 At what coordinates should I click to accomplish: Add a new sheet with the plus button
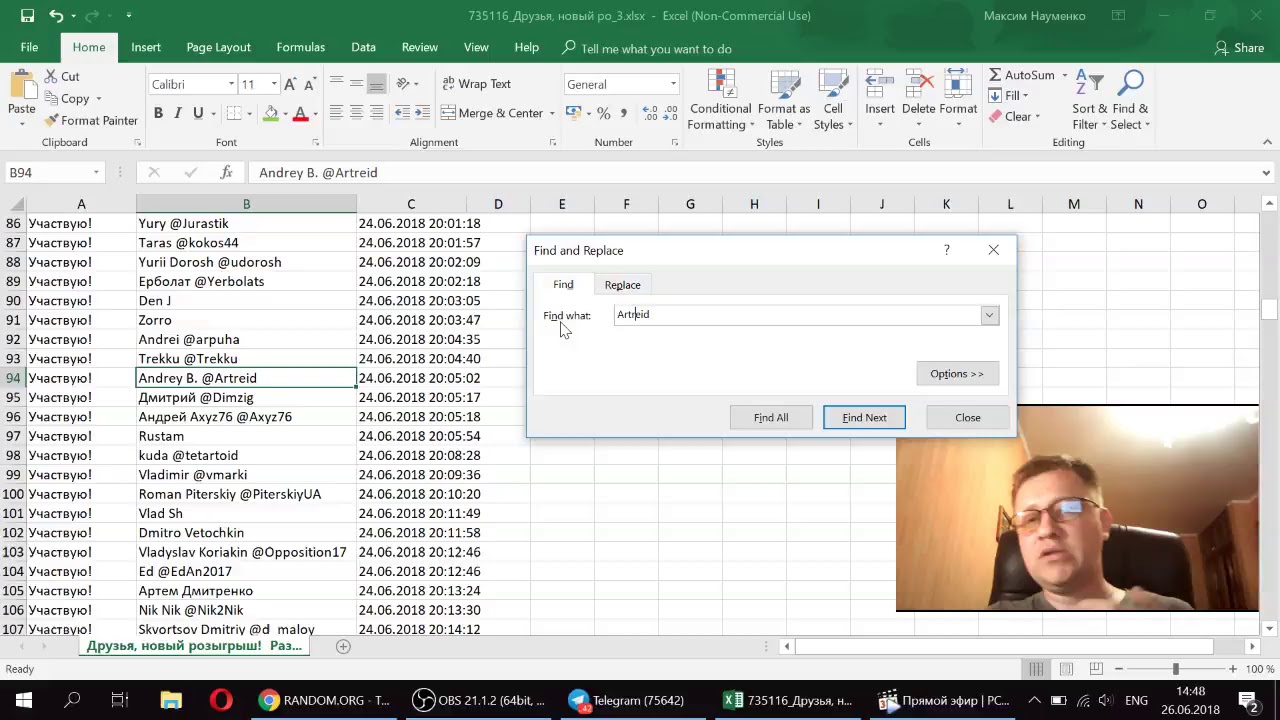click(x=343, y=646)
